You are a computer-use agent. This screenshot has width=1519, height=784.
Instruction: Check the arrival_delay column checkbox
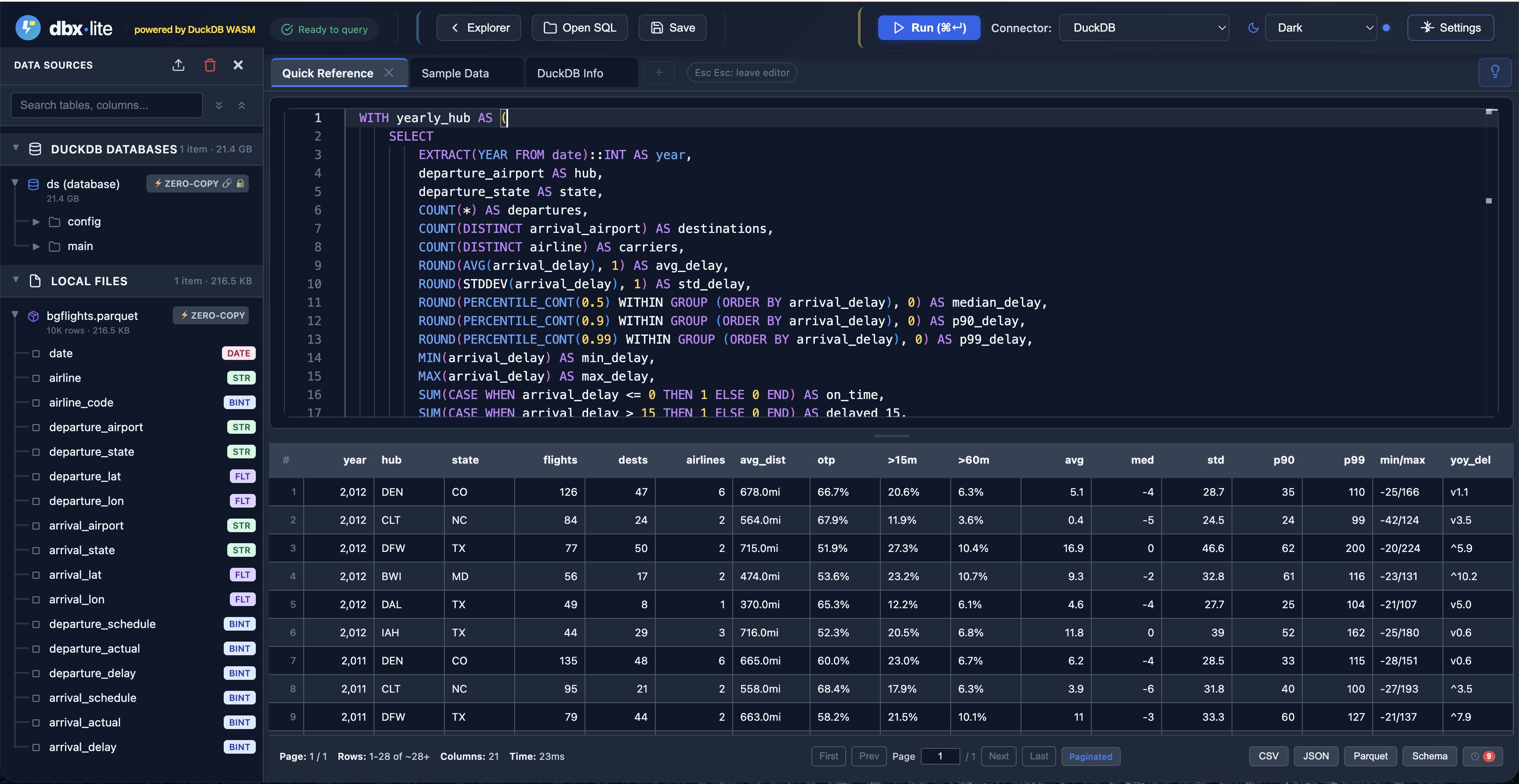click(x=36, y=747)
